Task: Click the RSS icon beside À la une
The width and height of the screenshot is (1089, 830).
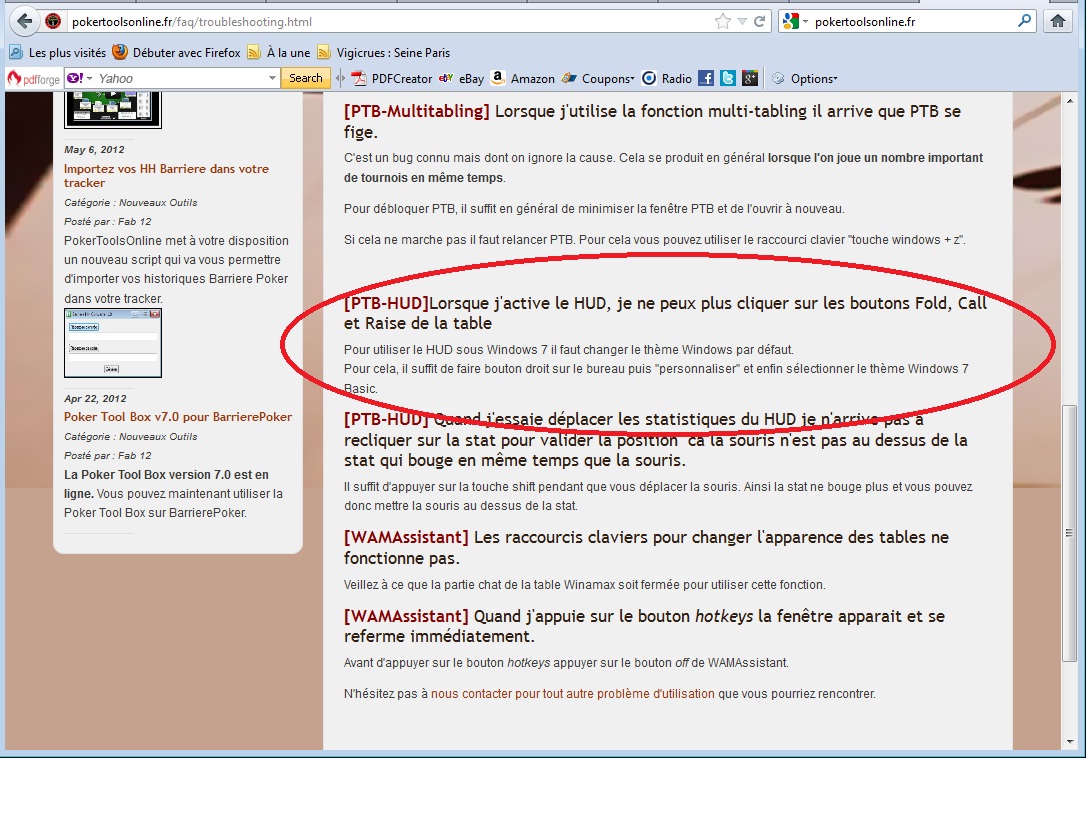Action: [254, 53]
